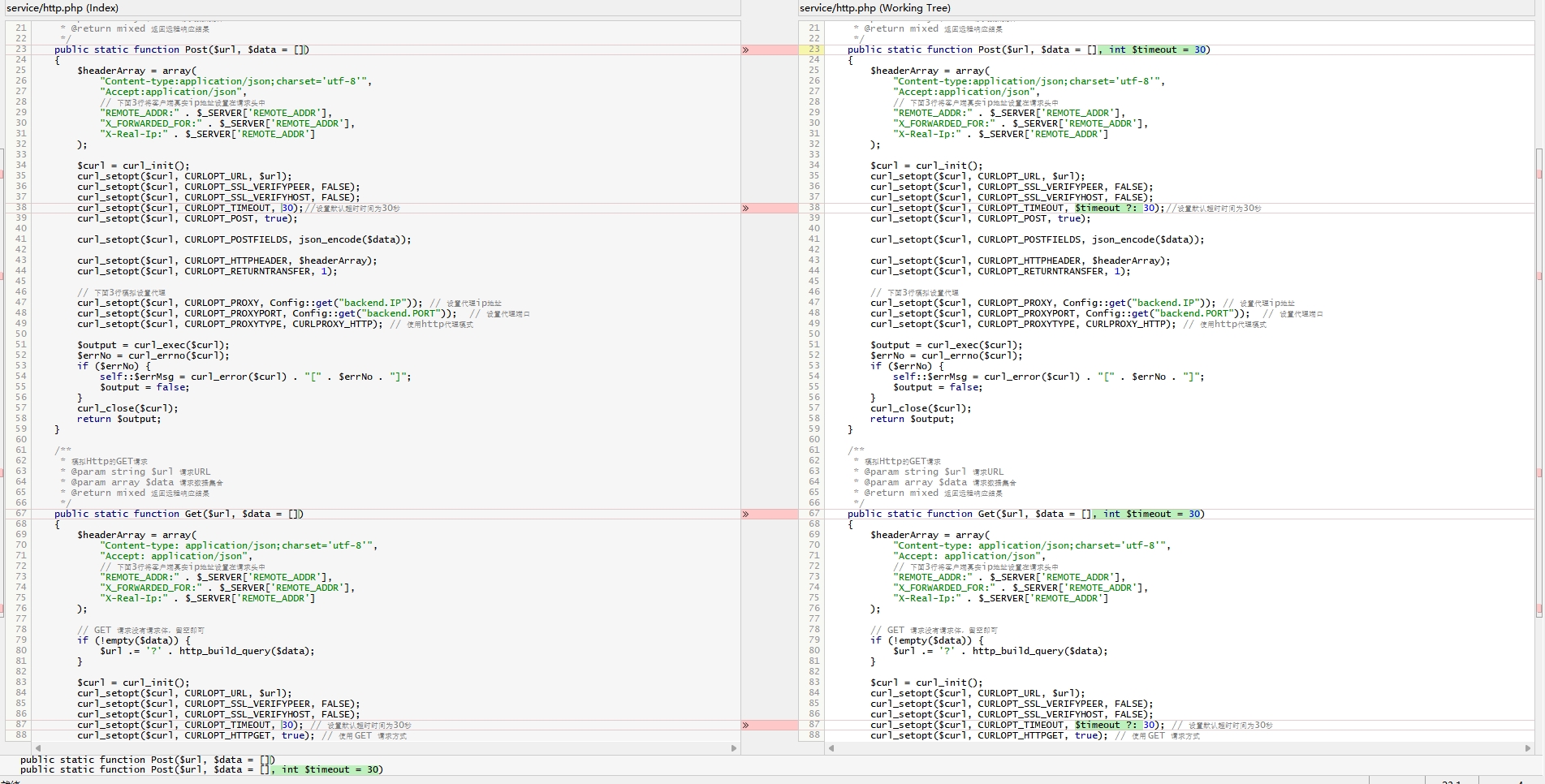The width and height of the screenshot is (1545, 784).
Task: Place cursor on 'return $output;' in left pane
Action: (x=119, y=420)
